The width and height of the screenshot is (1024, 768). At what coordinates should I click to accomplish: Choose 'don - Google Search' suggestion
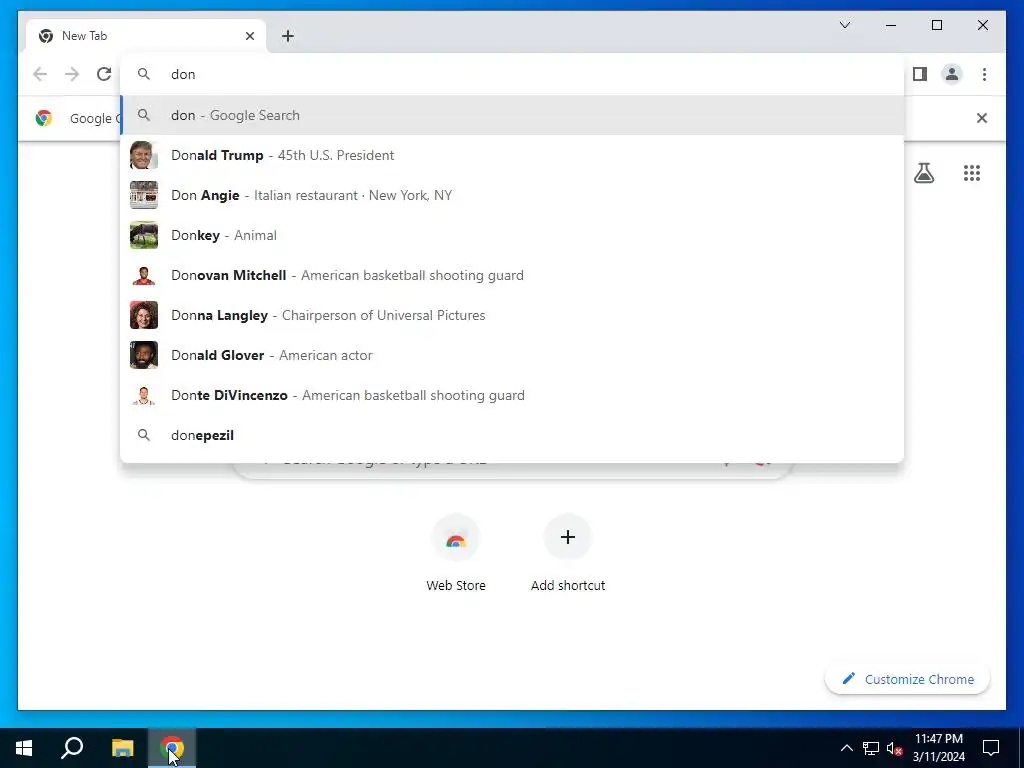point(513,116)
